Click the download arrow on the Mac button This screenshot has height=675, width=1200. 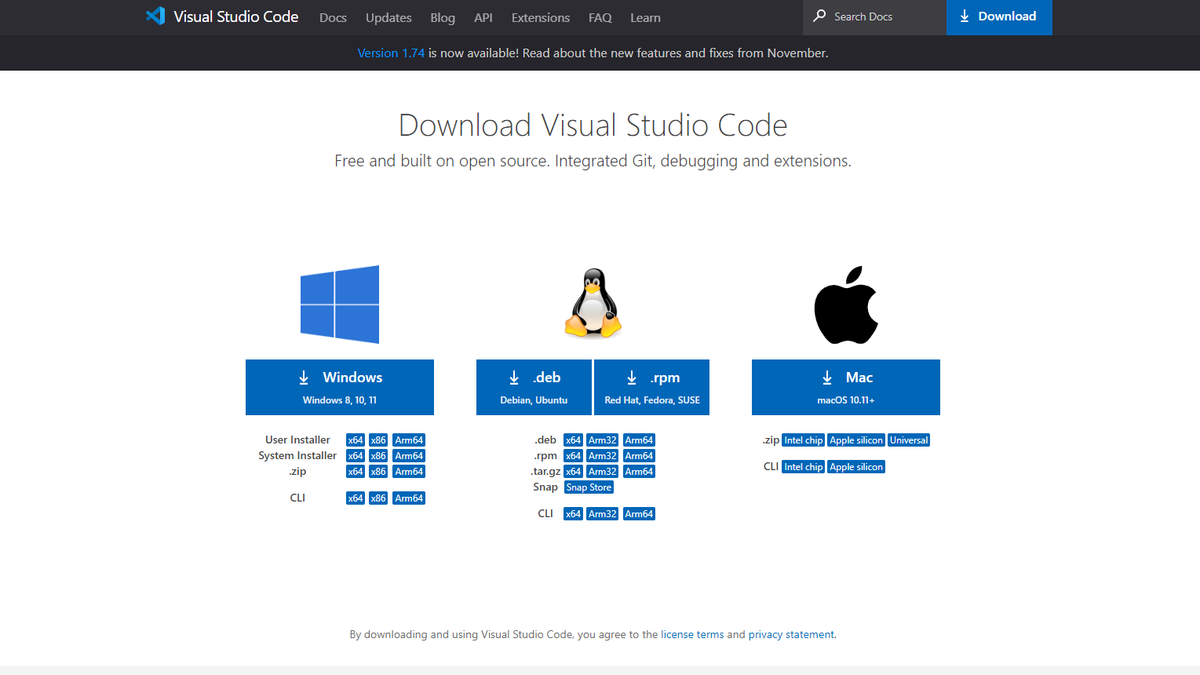point(827,377)
